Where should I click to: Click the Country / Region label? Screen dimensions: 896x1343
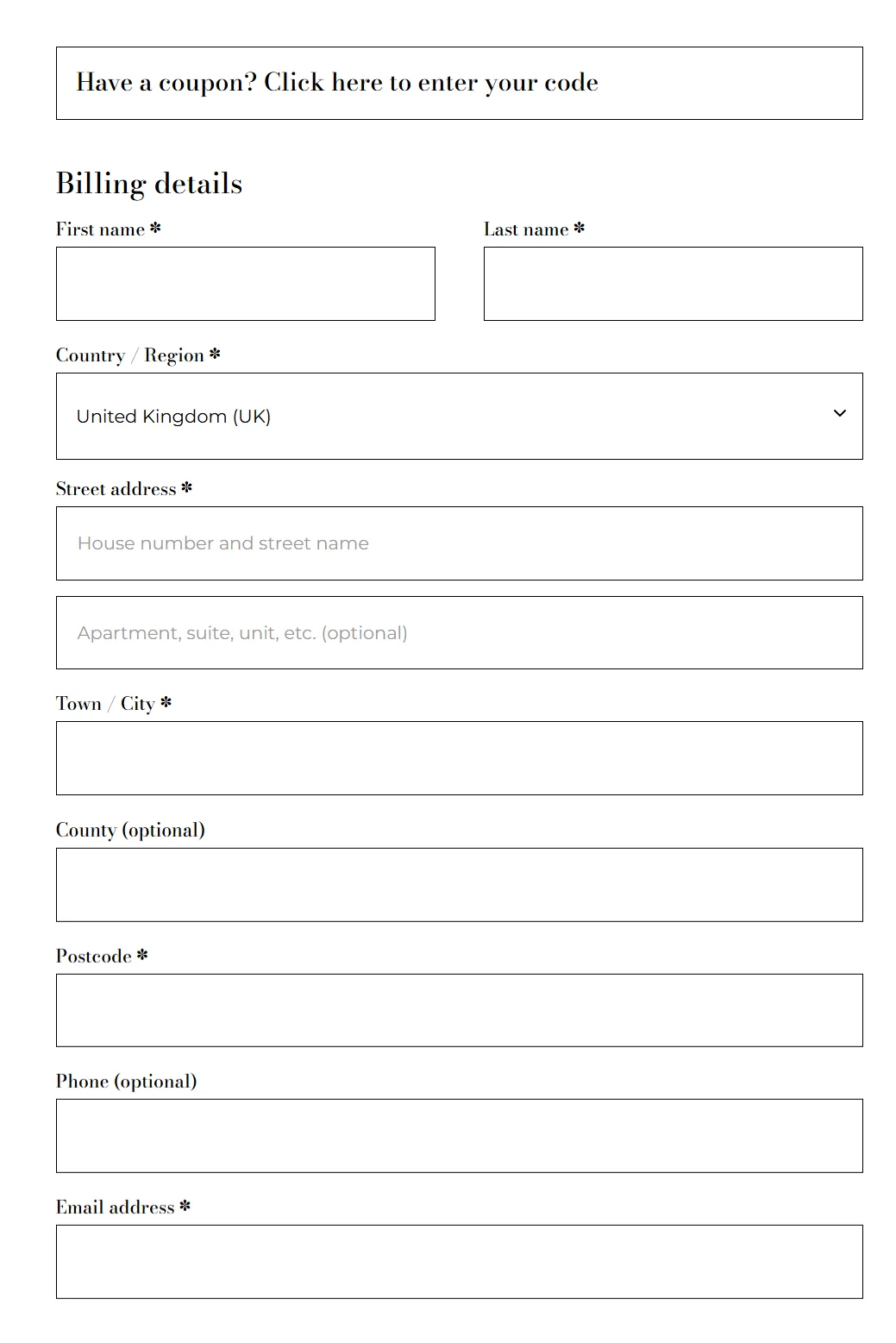[x=130, y=355]
